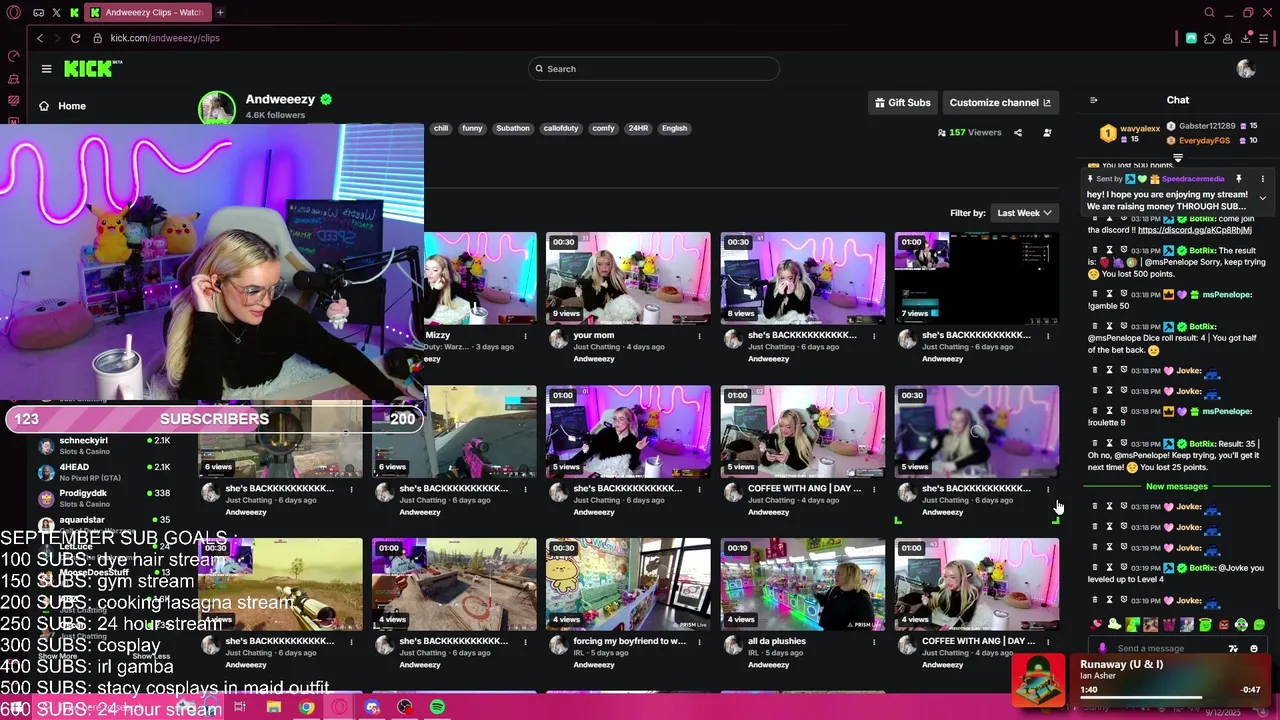1280x720 pixels.
Task: Click the Subathon tag
Action: click(513, 128)
